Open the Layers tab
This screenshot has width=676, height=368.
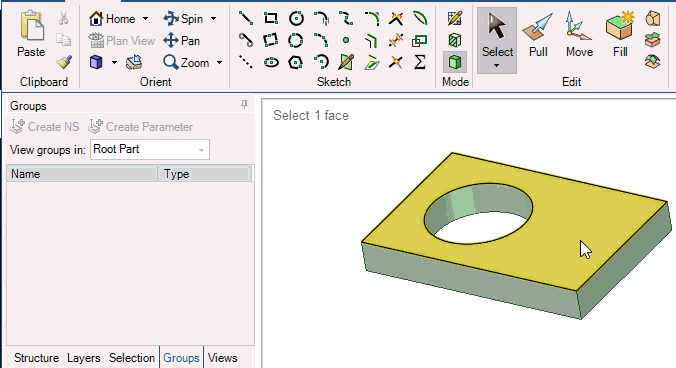click(84, 358)
